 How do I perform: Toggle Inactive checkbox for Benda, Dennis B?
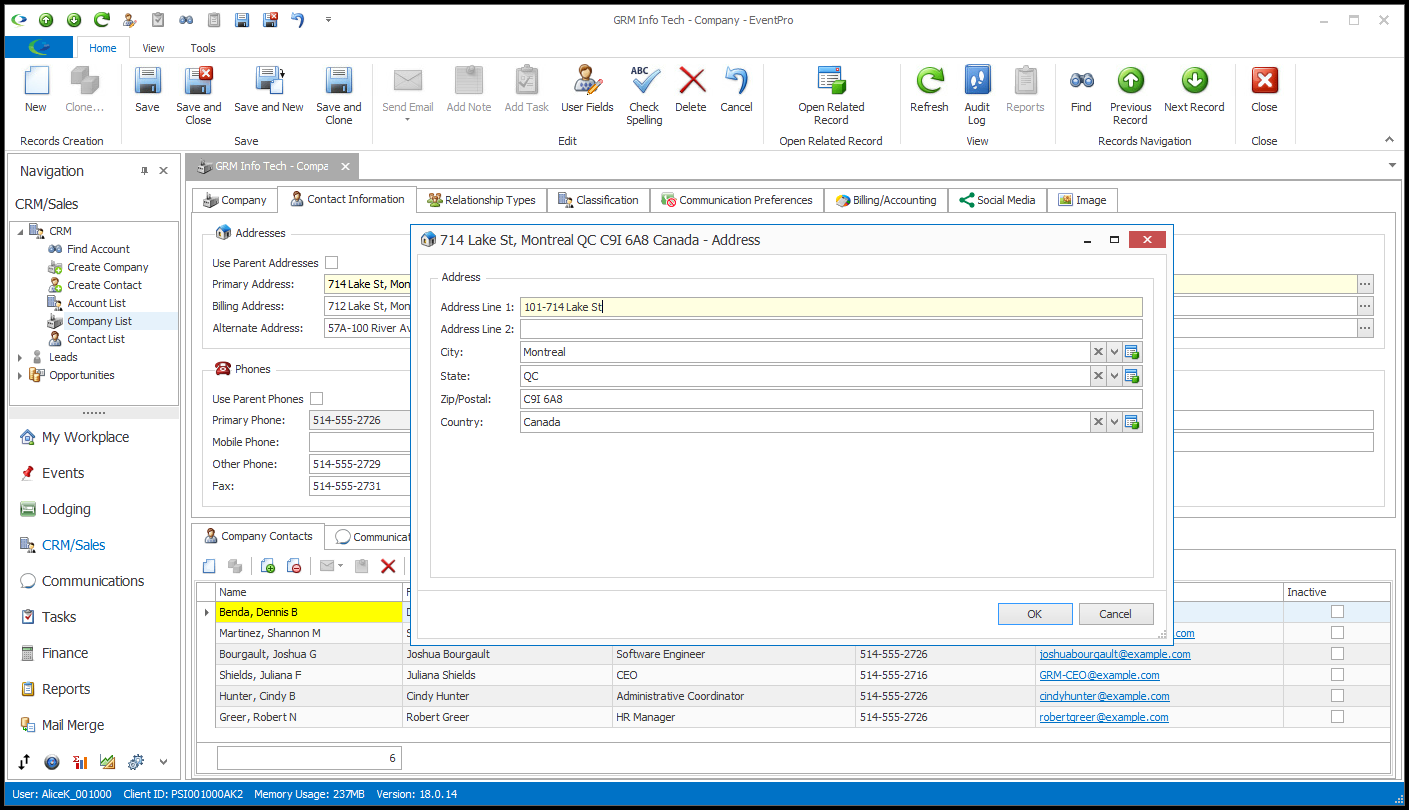(x=1337, y=612)
